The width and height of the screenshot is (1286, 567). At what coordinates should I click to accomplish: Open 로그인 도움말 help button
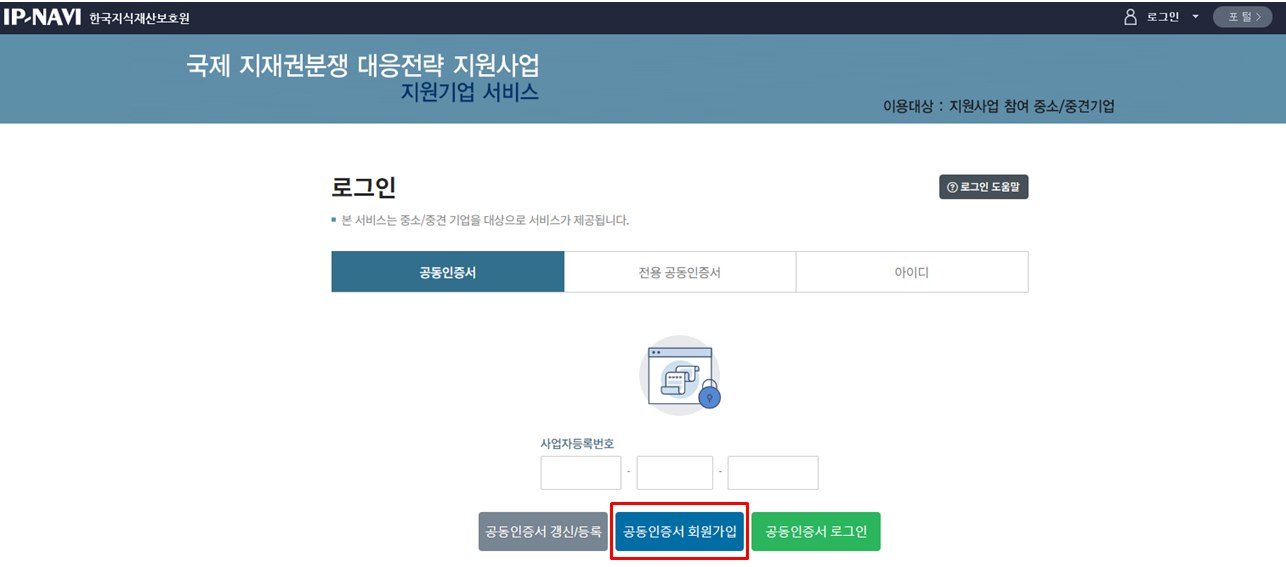[983, 187]
